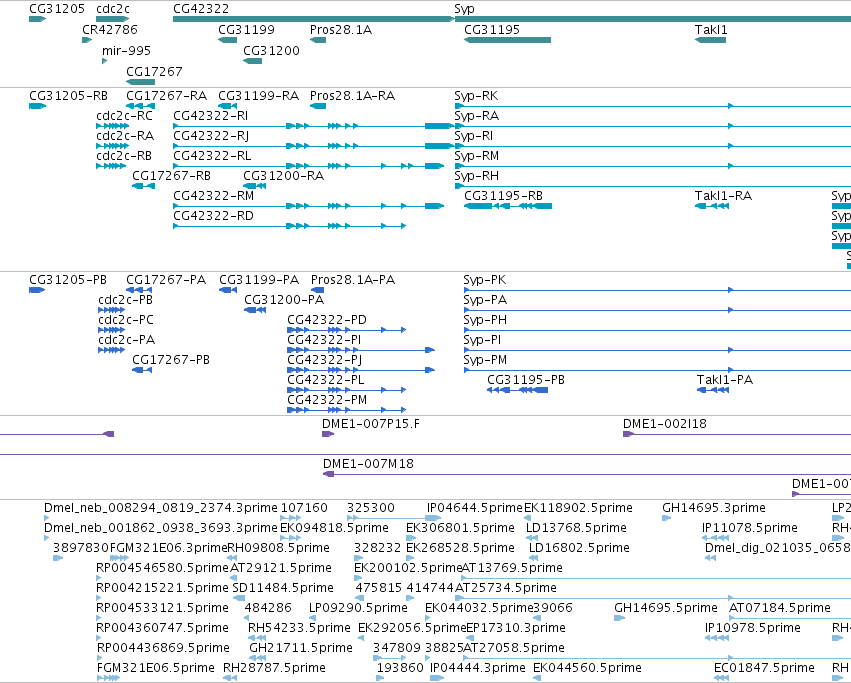This screenshot has width=851, height=683.
Task: Click the CG31205-PB protein label
Action: click(68, 280)
